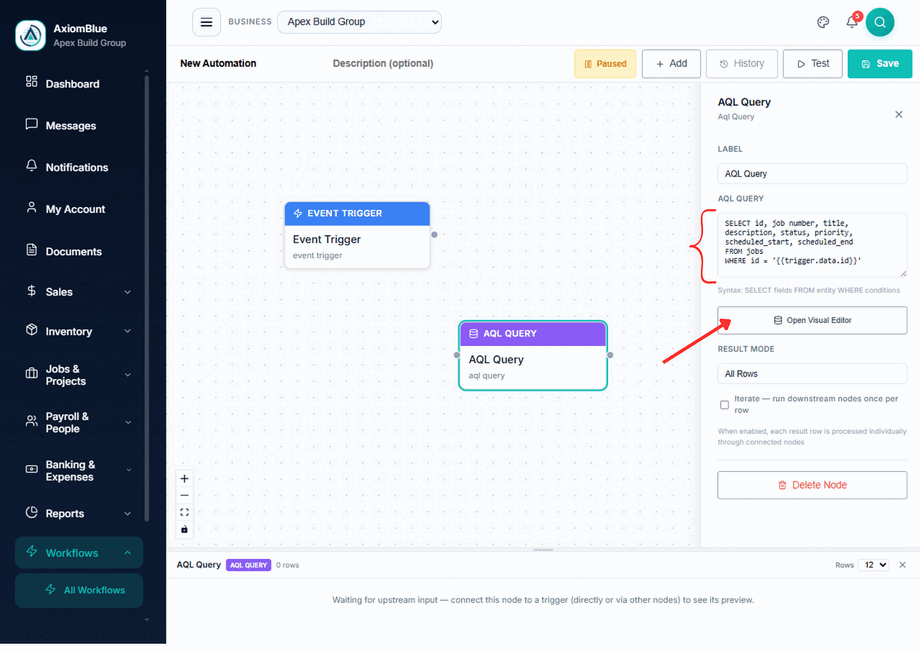The width and height of the screenshot is (920, 650).
Task: Enable Iterate per row checkbox
Action: pyautogui.click(x=725, y=405)
